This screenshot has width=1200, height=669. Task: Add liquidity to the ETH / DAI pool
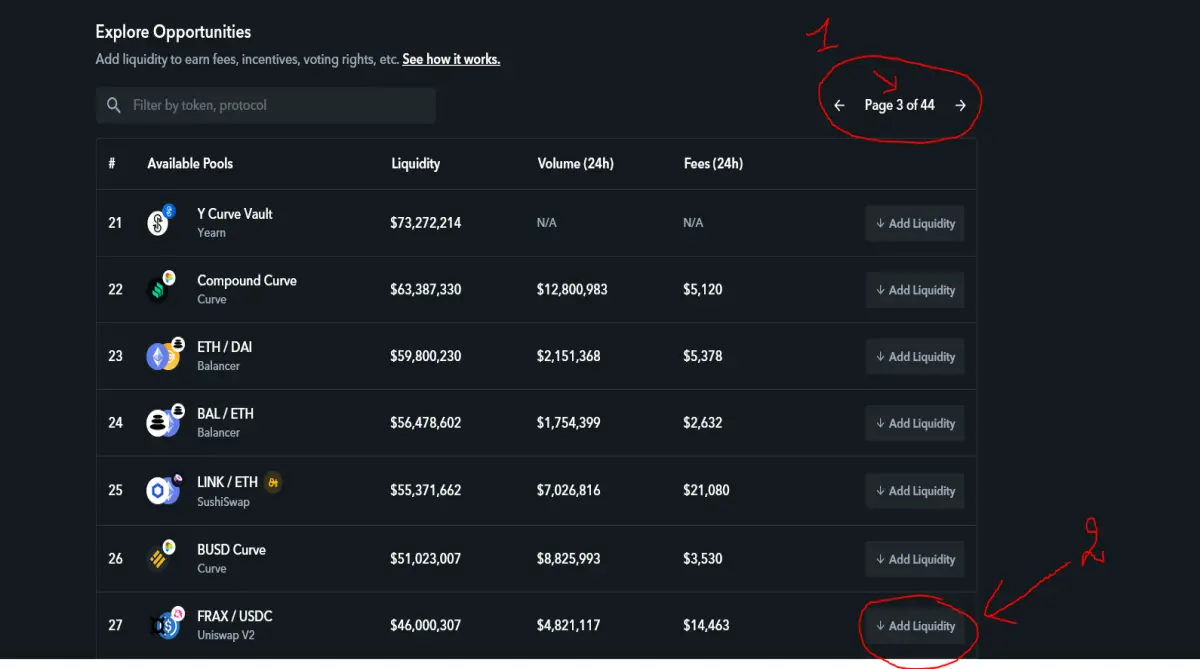click(x=914, y=357)
